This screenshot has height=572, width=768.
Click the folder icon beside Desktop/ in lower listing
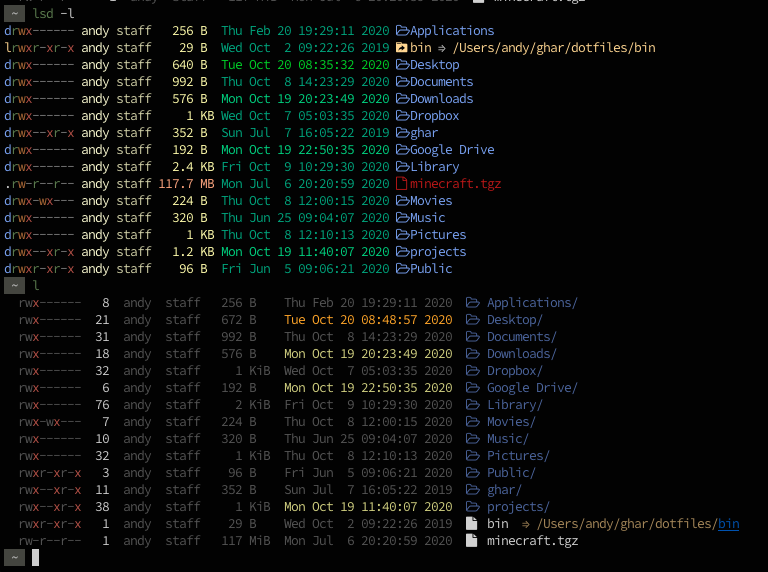(x=473, y=320)
